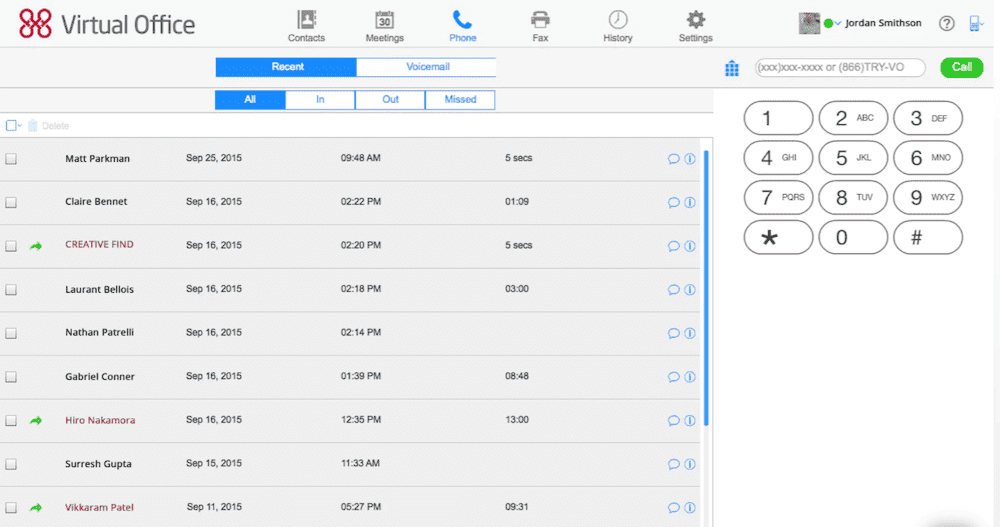
Task: Open the Fax section
Action: (540, 26)
